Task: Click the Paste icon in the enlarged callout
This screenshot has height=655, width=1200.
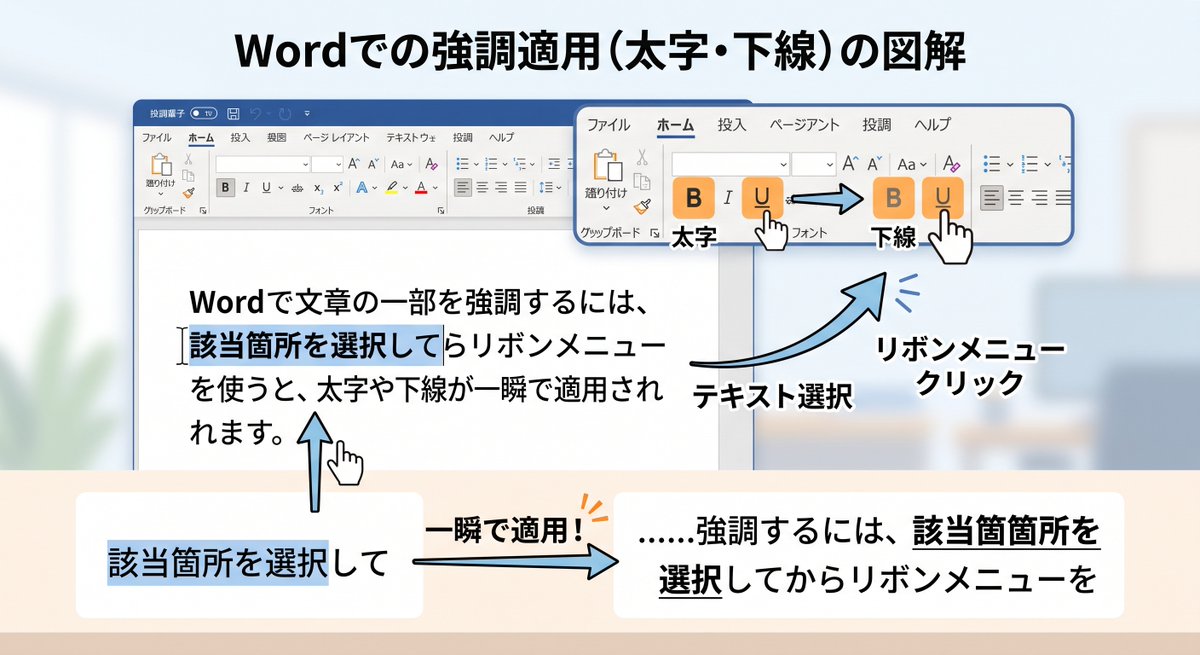Action: point(608,165)
